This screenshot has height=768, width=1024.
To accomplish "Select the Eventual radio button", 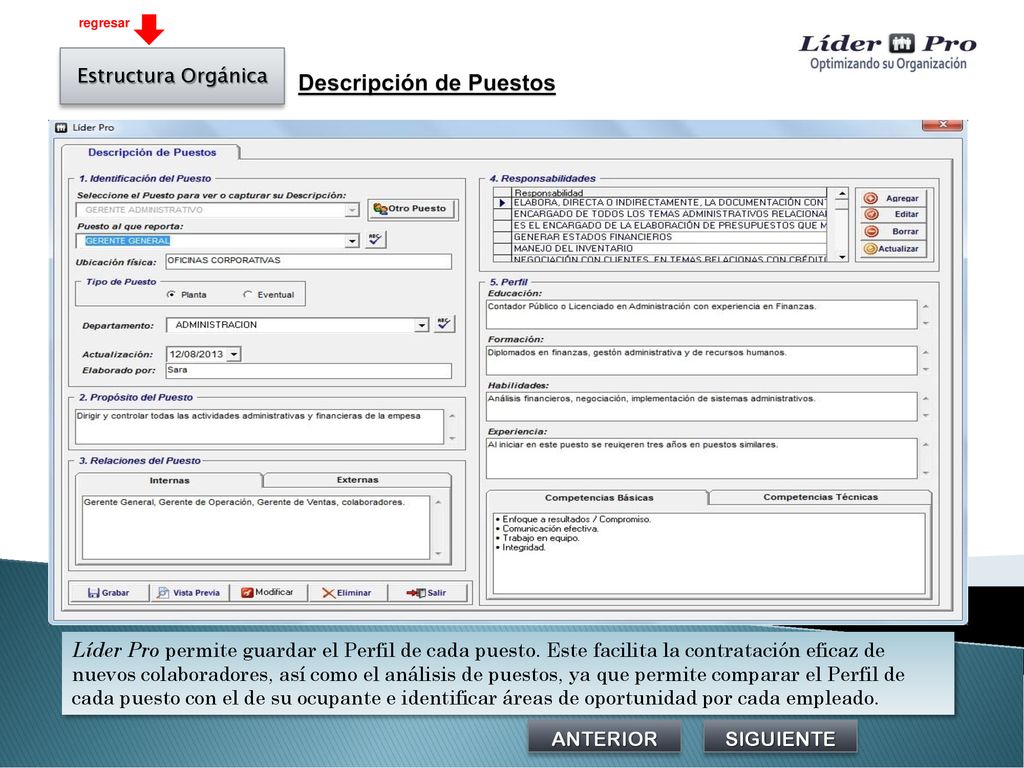I will click(248, 295).
